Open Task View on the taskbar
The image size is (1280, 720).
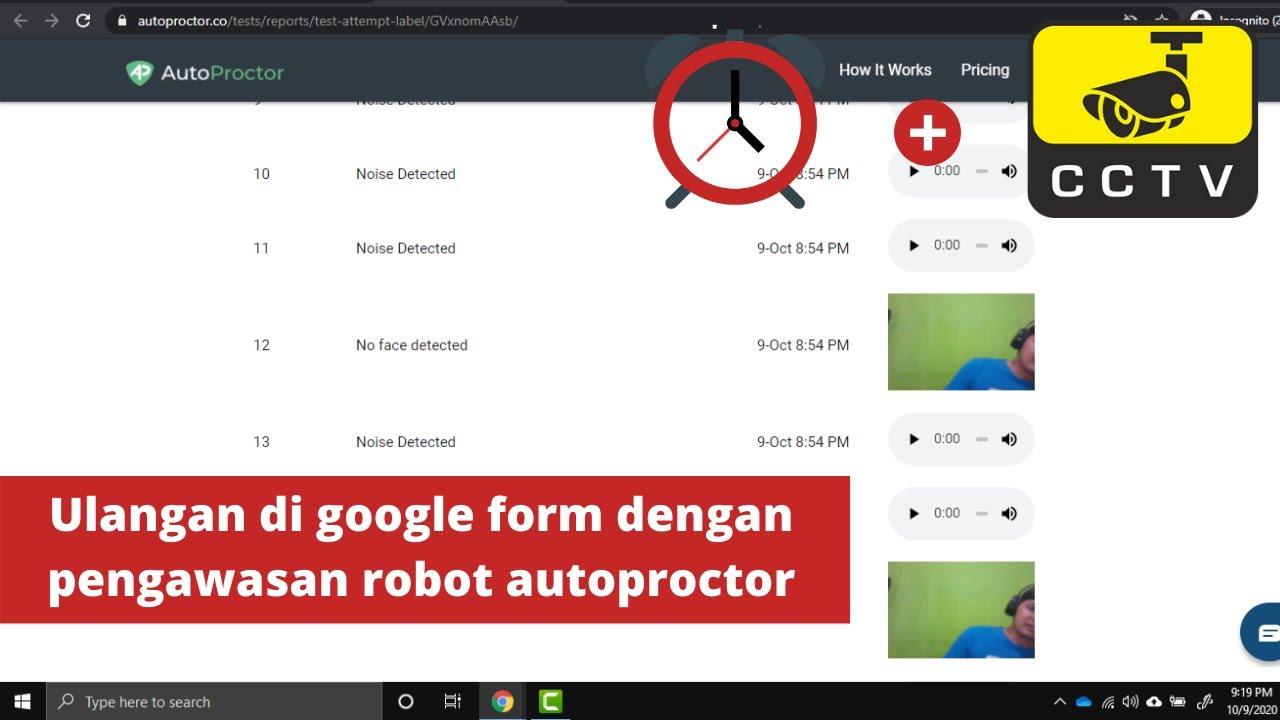pyautogui.click(x=453, y=702)
